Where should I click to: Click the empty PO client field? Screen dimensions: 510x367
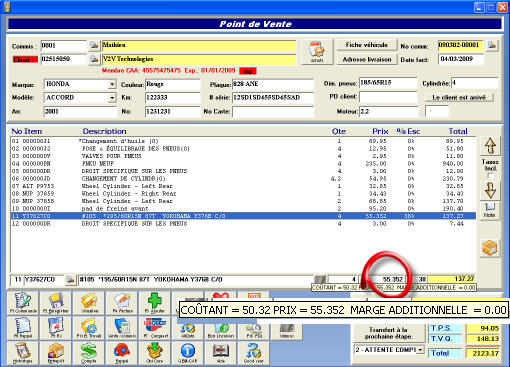coord(388,97)
